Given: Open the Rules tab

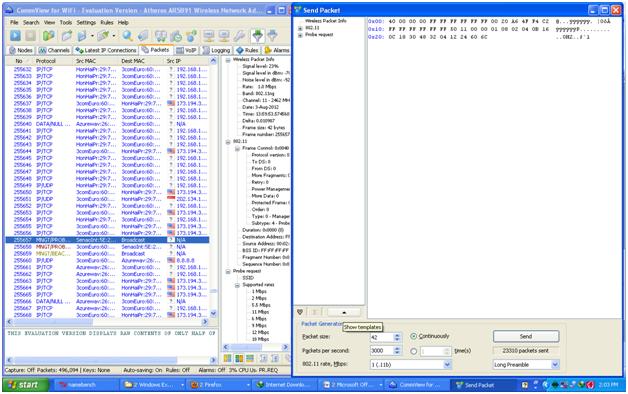Looking at the screenshot, I should [x=248, y=50].
